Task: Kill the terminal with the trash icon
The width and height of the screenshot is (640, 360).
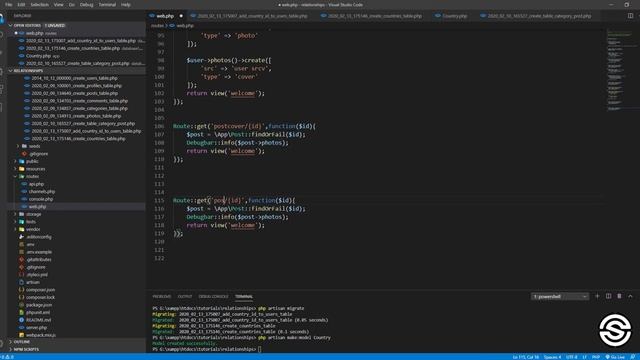Action: tap(619, 296)
